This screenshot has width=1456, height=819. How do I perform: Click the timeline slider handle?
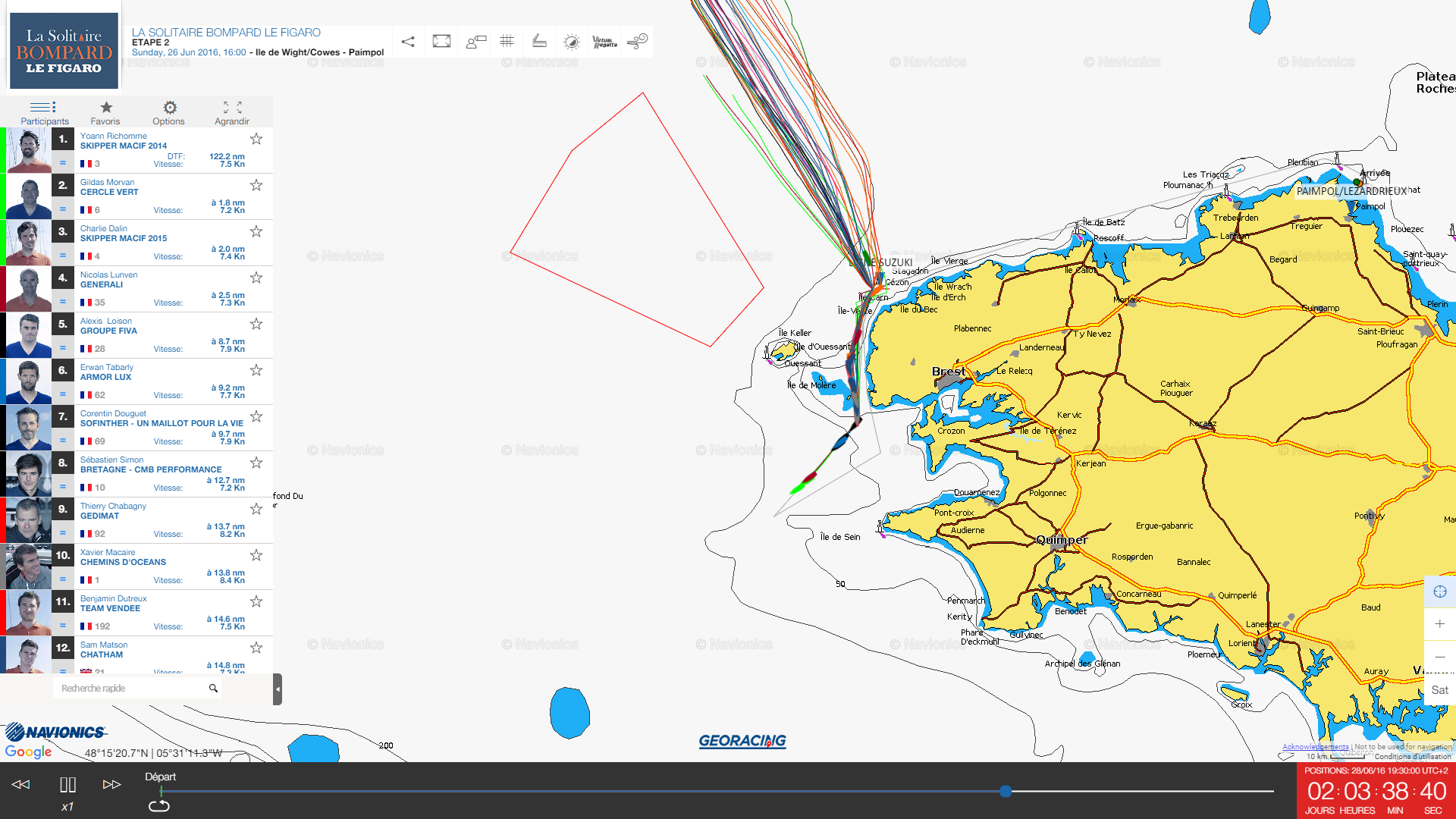coord(1006,791)
